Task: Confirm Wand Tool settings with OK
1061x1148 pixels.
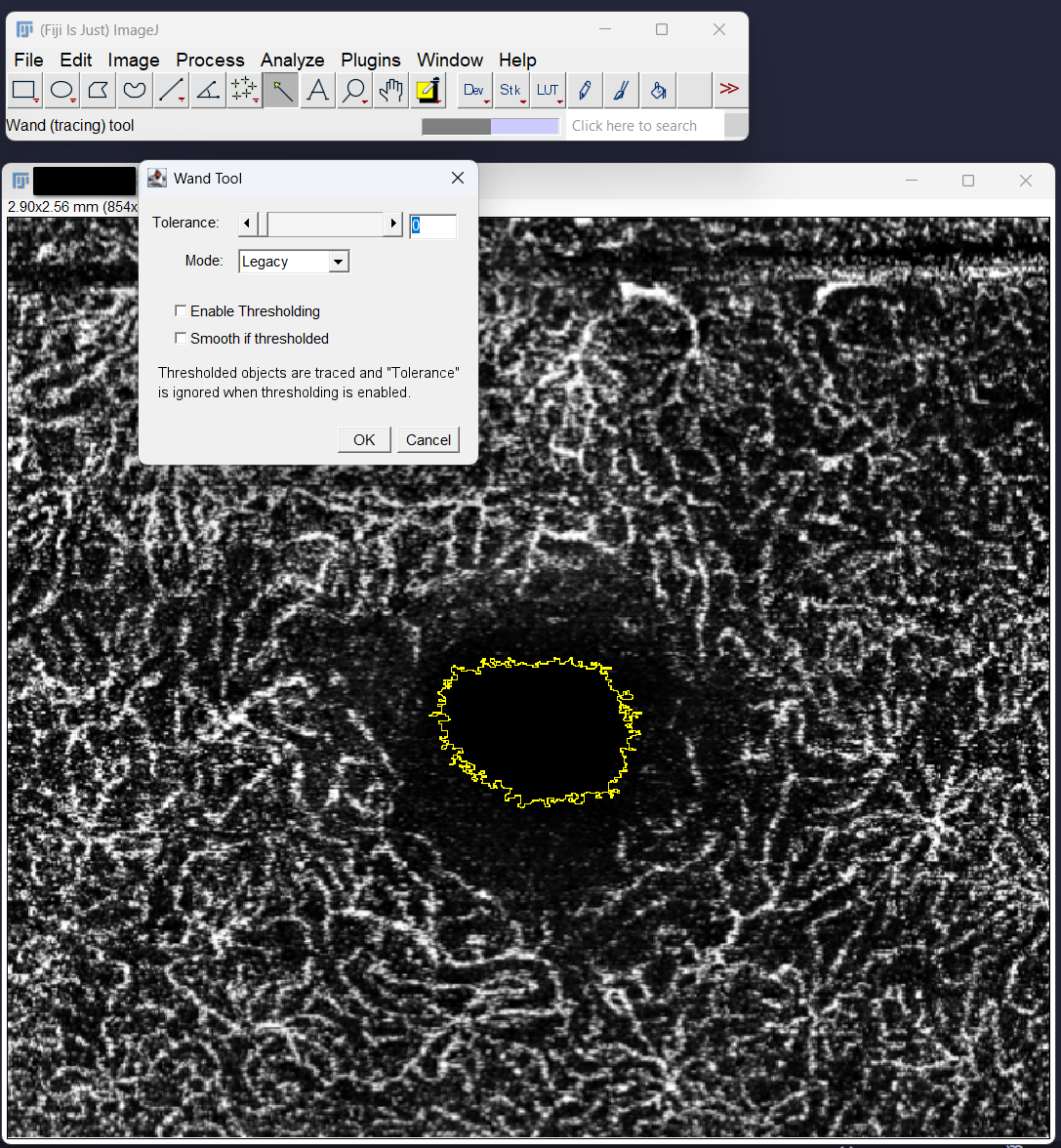Action: (x=364, y=439)
